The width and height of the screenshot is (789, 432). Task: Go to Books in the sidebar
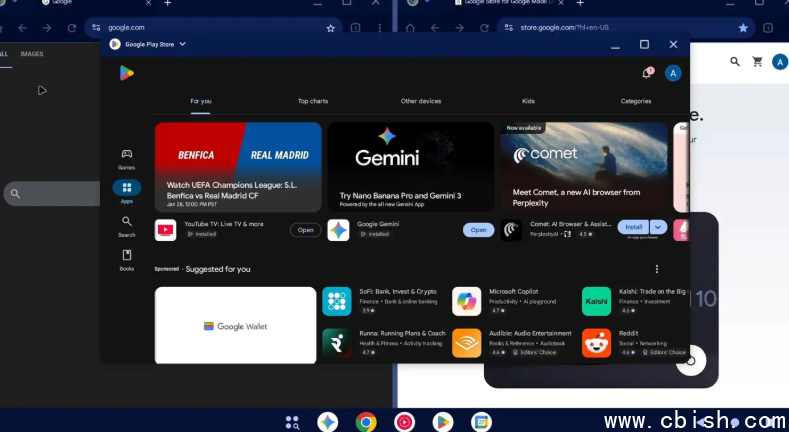[x=127, y=259]
